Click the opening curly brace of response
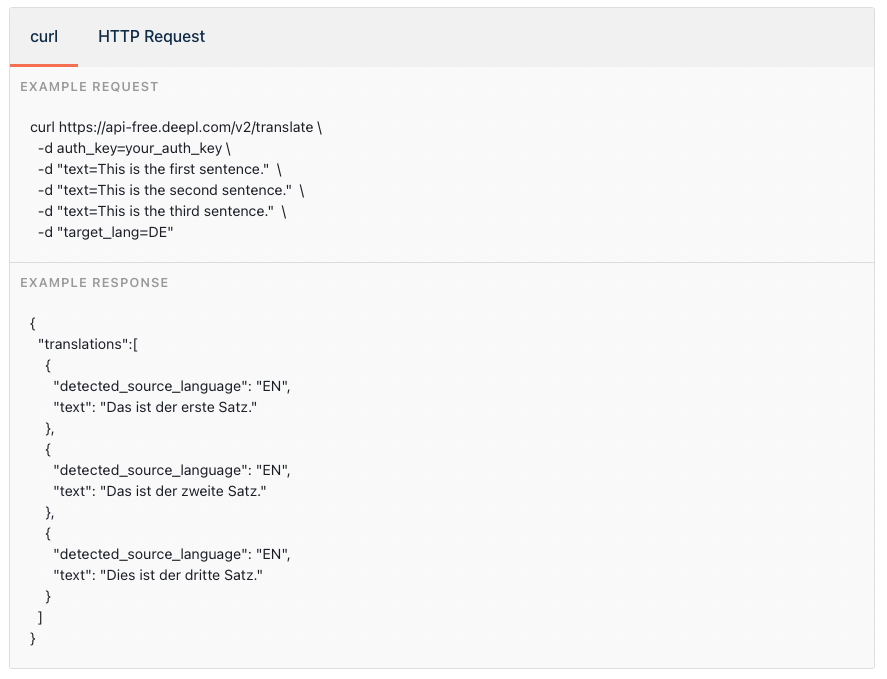Screen dimensions: 887x679 [33, 323]
